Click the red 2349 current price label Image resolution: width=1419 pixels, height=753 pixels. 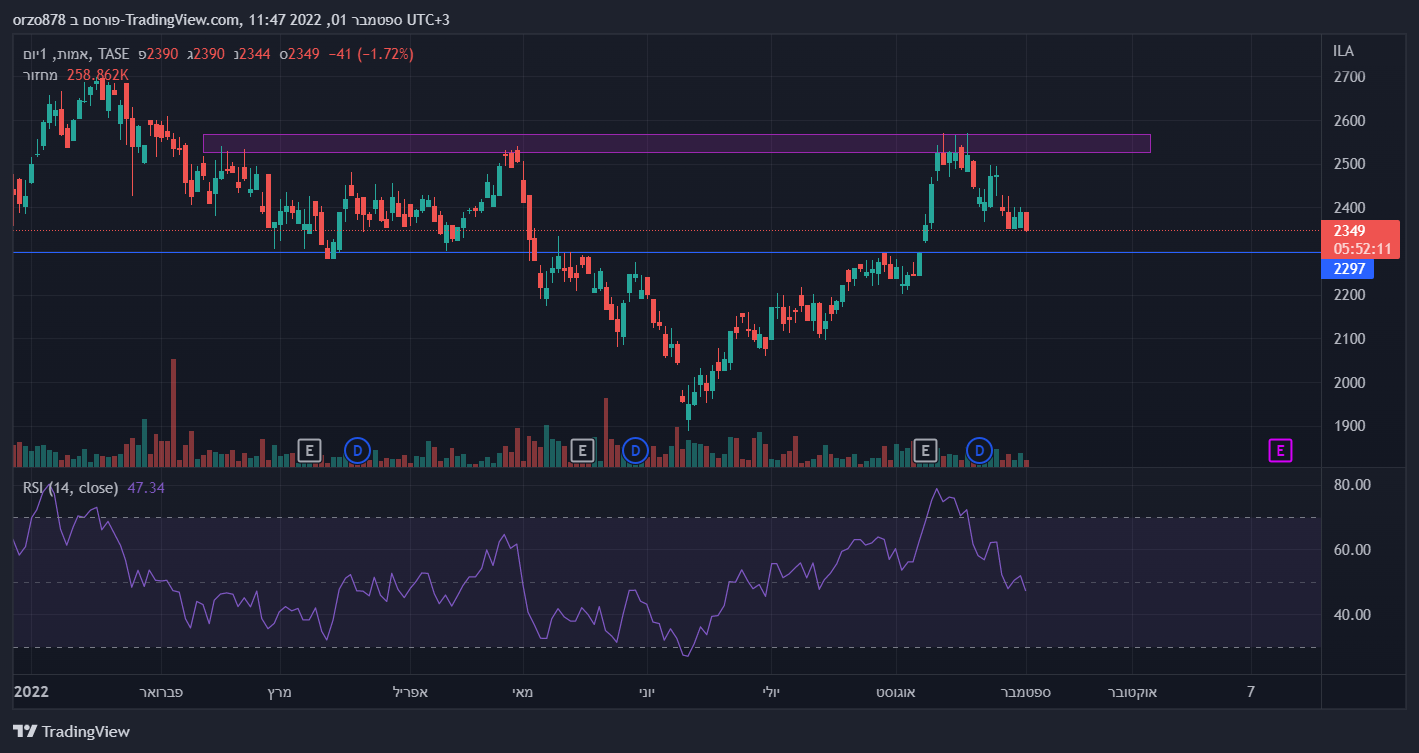1349,231
